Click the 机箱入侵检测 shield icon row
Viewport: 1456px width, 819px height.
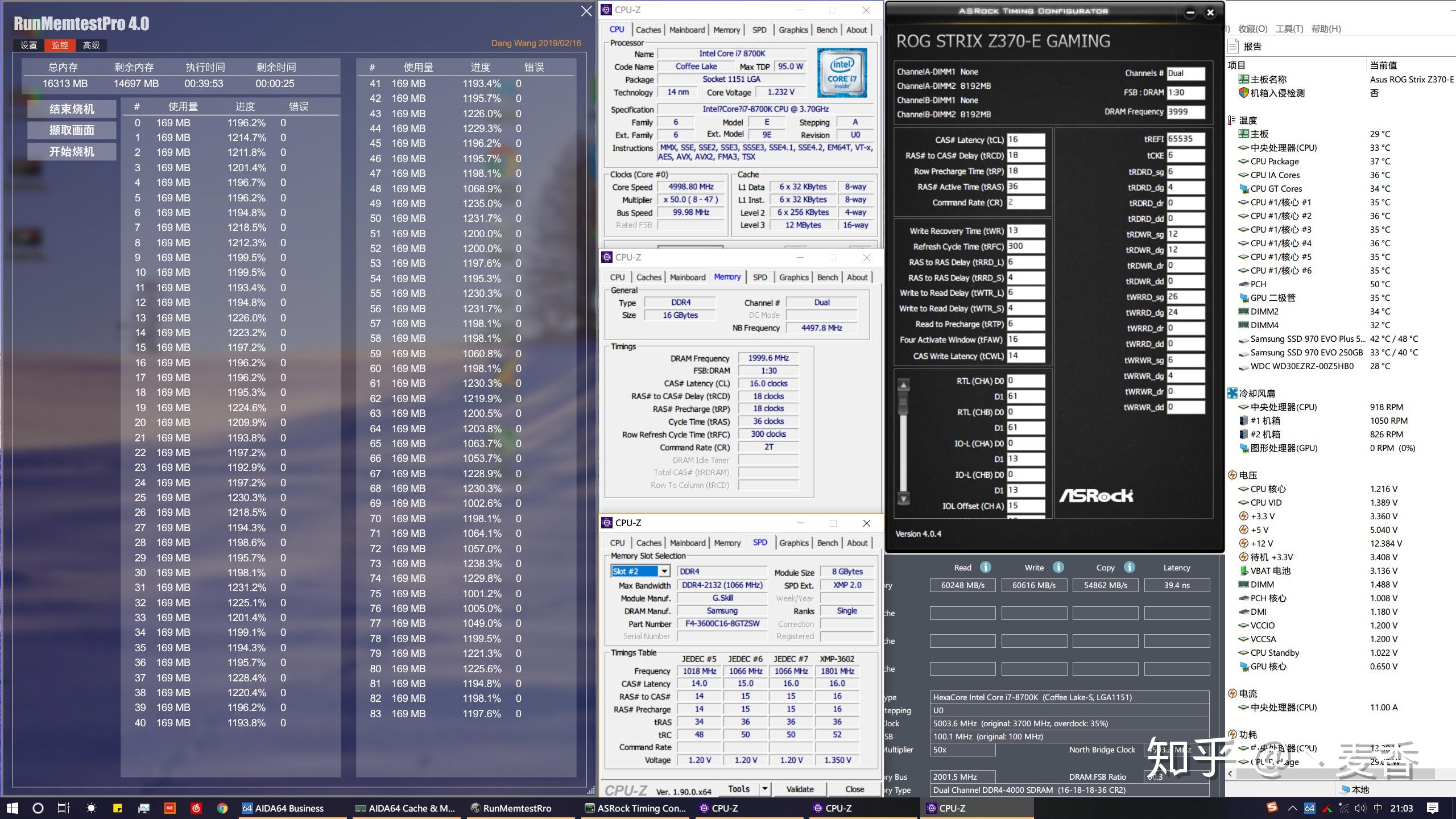click(x=1243, y=93)
